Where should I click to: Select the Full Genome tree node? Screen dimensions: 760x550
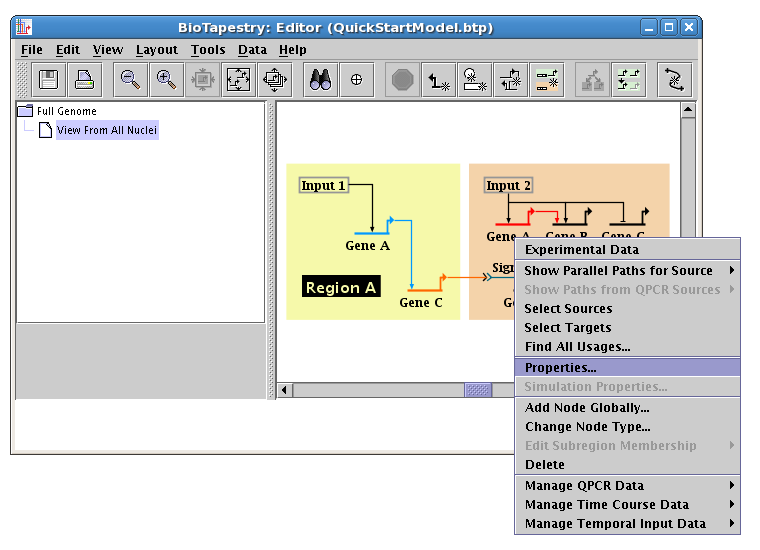(66, 111)
